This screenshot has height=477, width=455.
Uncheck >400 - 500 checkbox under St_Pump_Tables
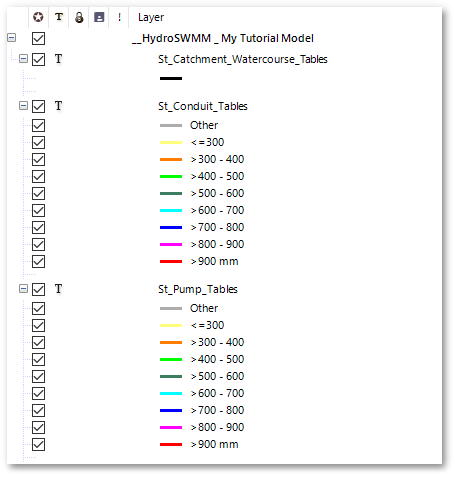point(38,360)
